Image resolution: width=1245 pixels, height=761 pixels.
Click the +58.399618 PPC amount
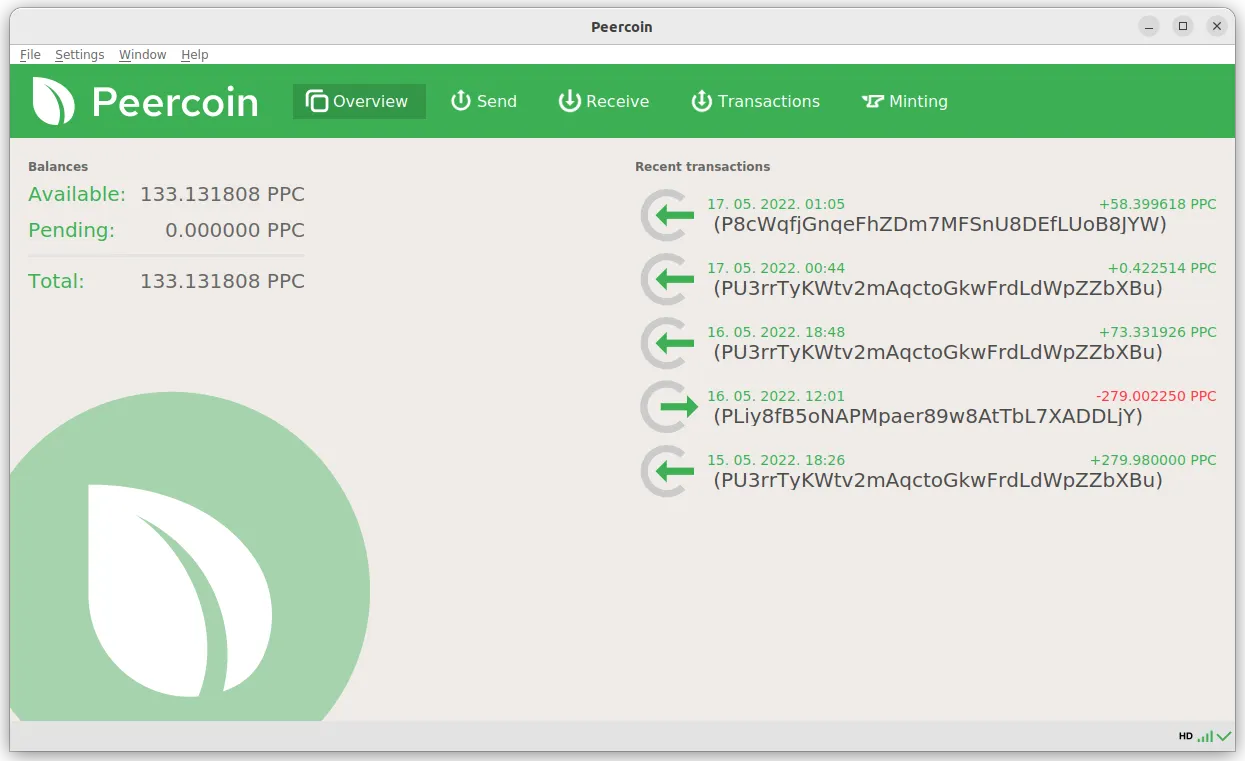point(1158,204)
